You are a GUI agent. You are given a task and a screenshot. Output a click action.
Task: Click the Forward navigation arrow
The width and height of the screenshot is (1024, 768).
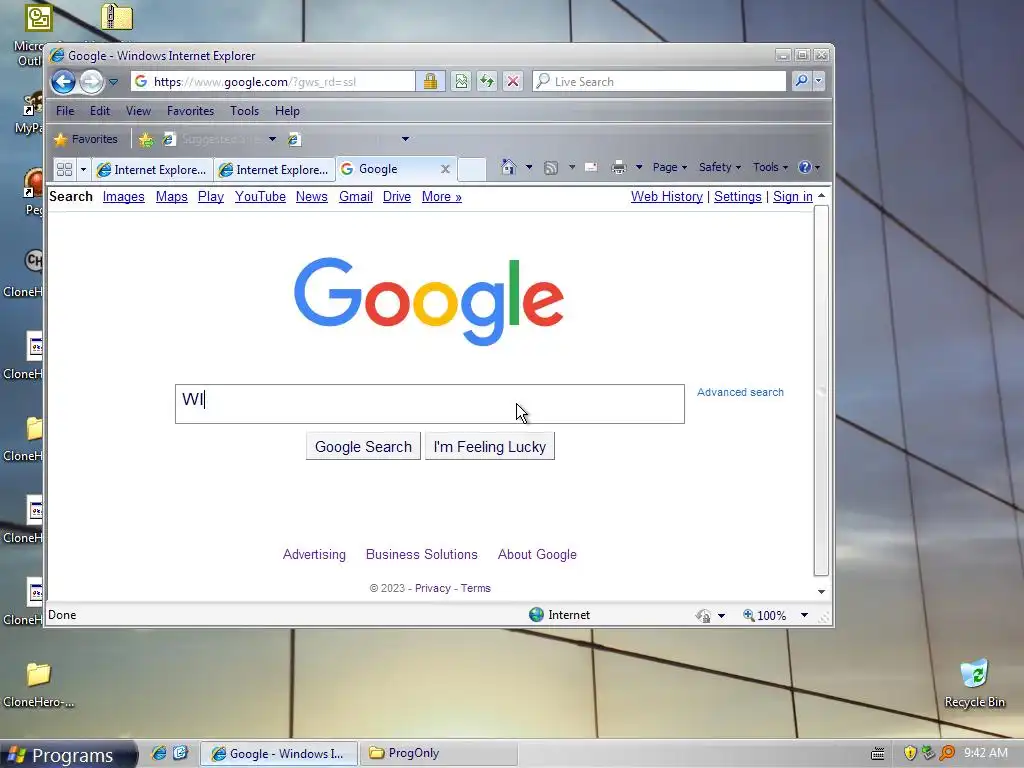pos(92,82)
